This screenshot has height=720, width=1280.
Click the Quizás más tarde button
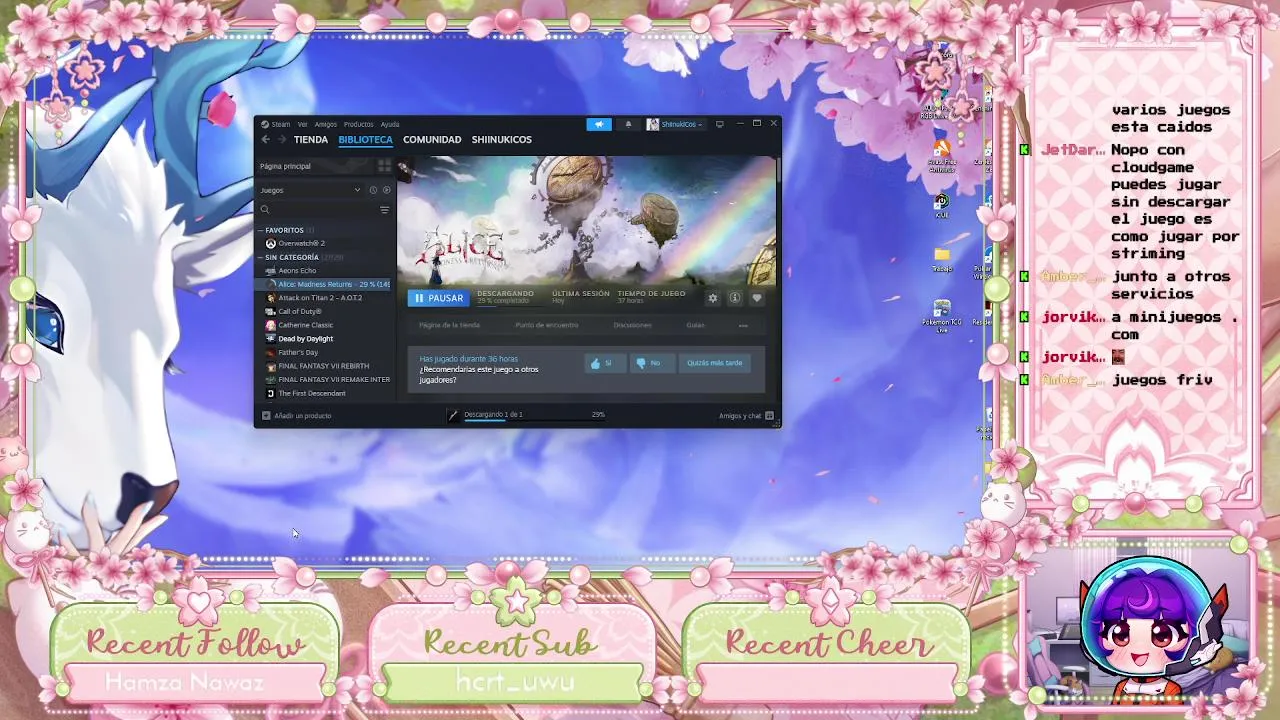point(715,363)
